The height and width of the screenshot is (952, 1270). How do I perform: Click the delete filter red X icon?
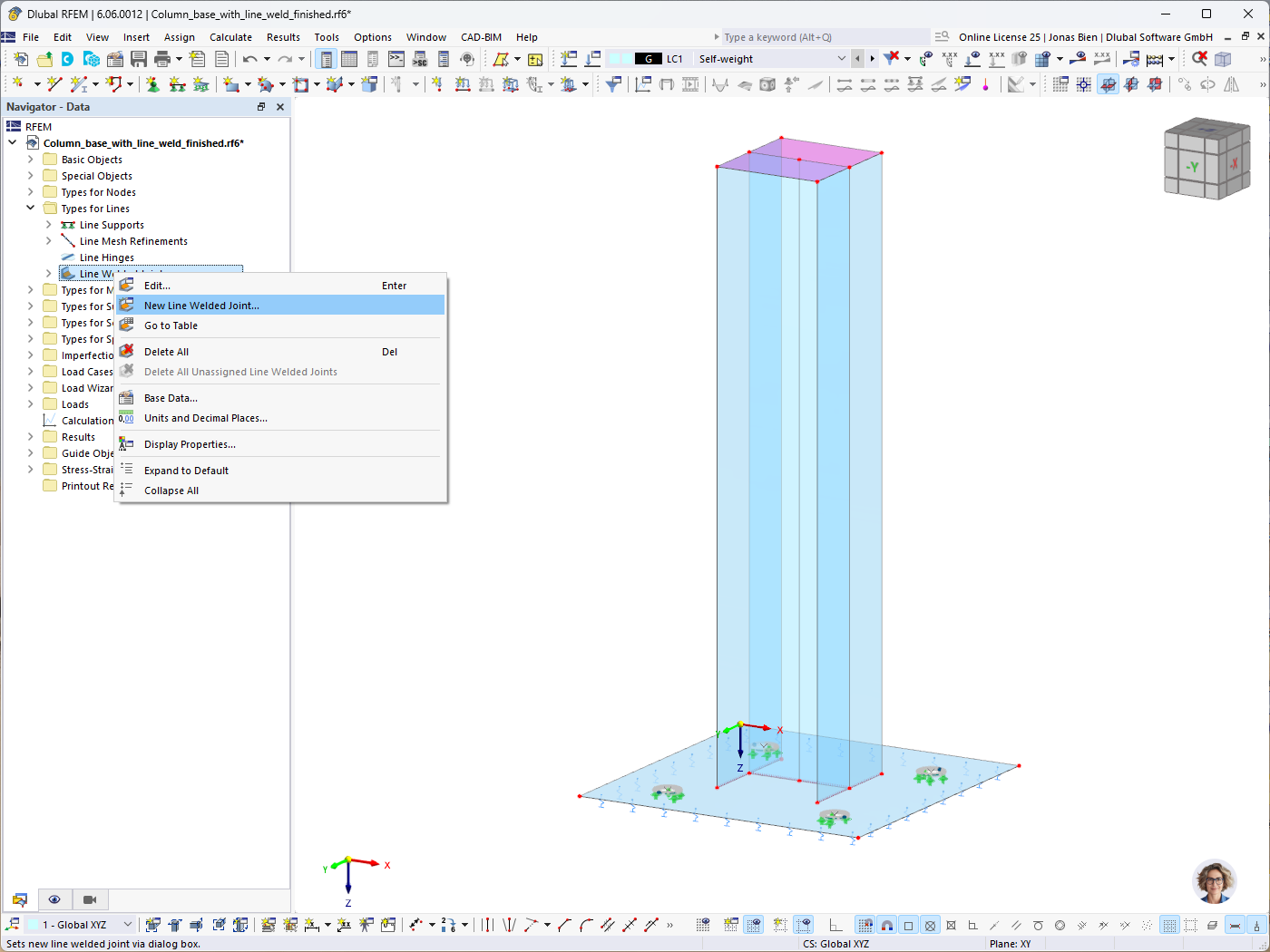point(892,59)
